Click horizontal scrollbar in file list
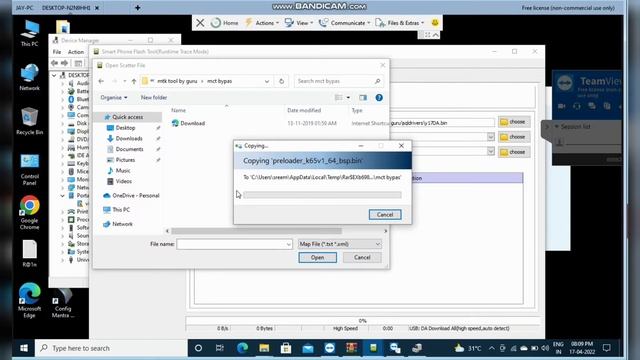 (x=256, y=231)
